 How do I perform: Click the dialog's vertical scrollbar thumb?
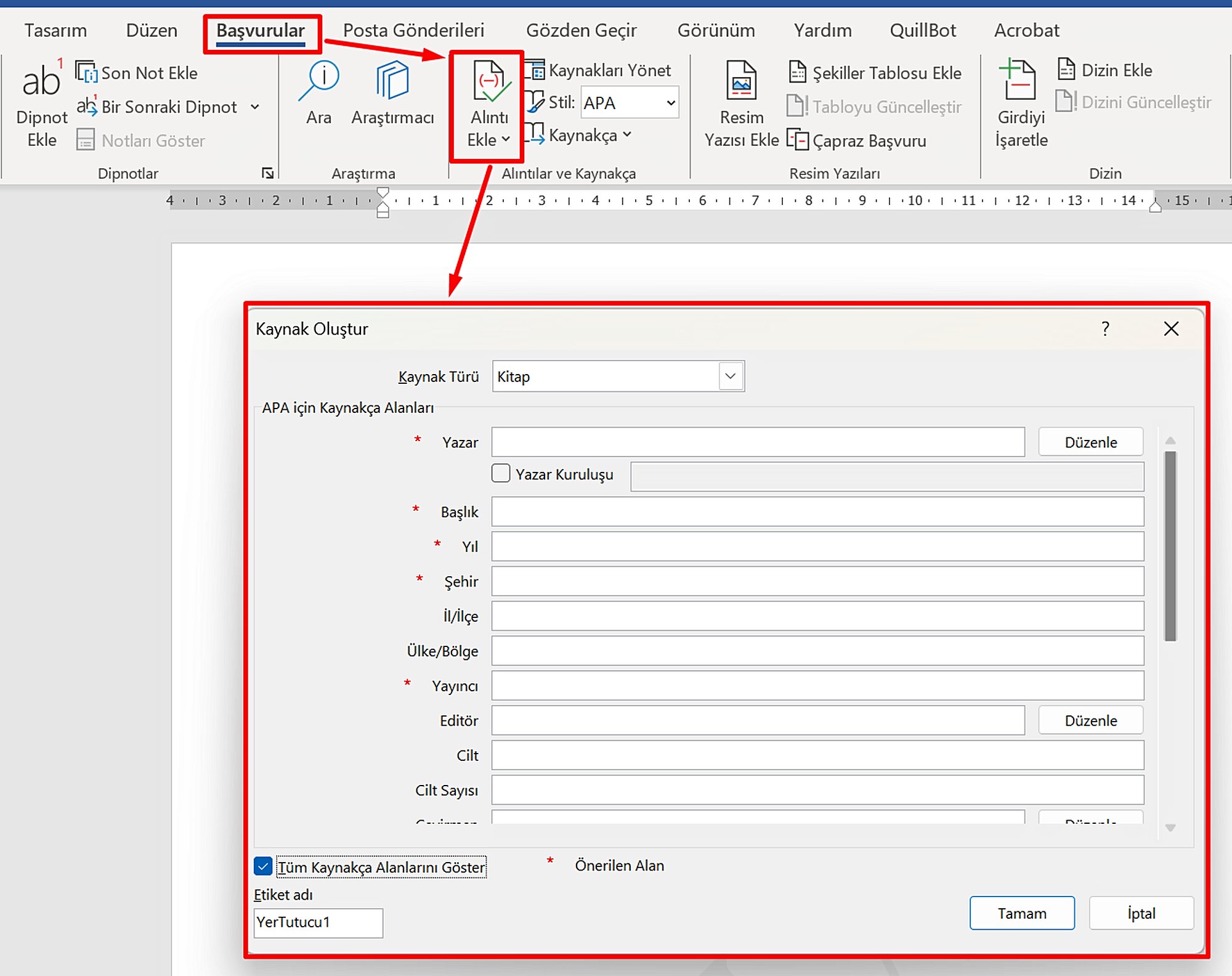[x=1170, y=545]
